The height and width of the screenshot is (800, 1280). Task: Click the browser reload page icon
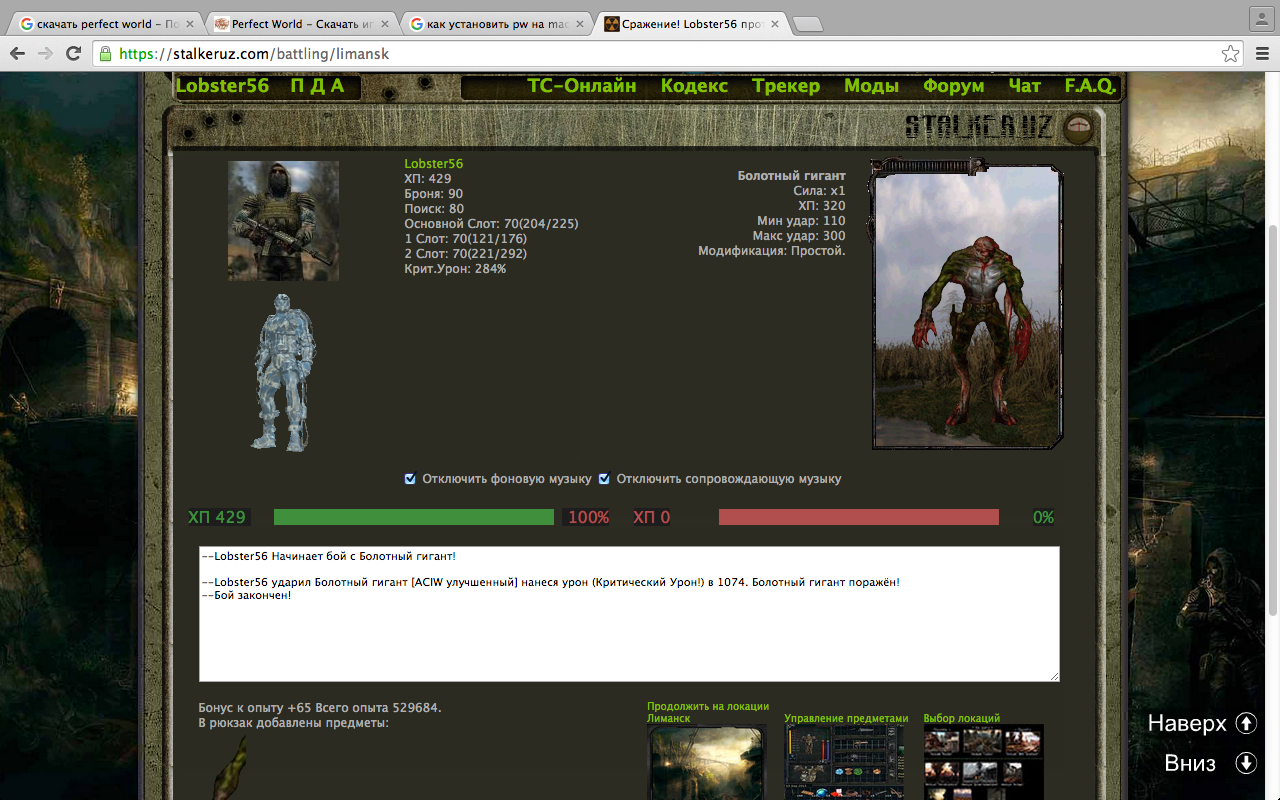(73, 54)
